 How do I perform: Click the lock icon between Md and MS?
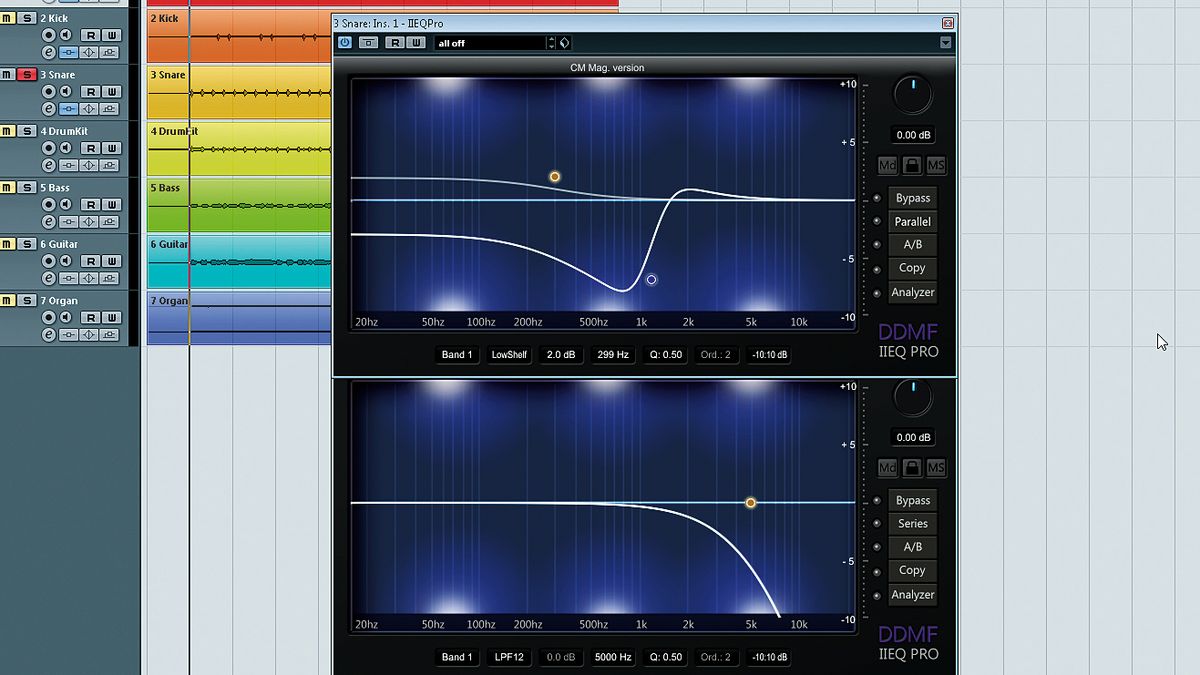(x=911, y=165)
